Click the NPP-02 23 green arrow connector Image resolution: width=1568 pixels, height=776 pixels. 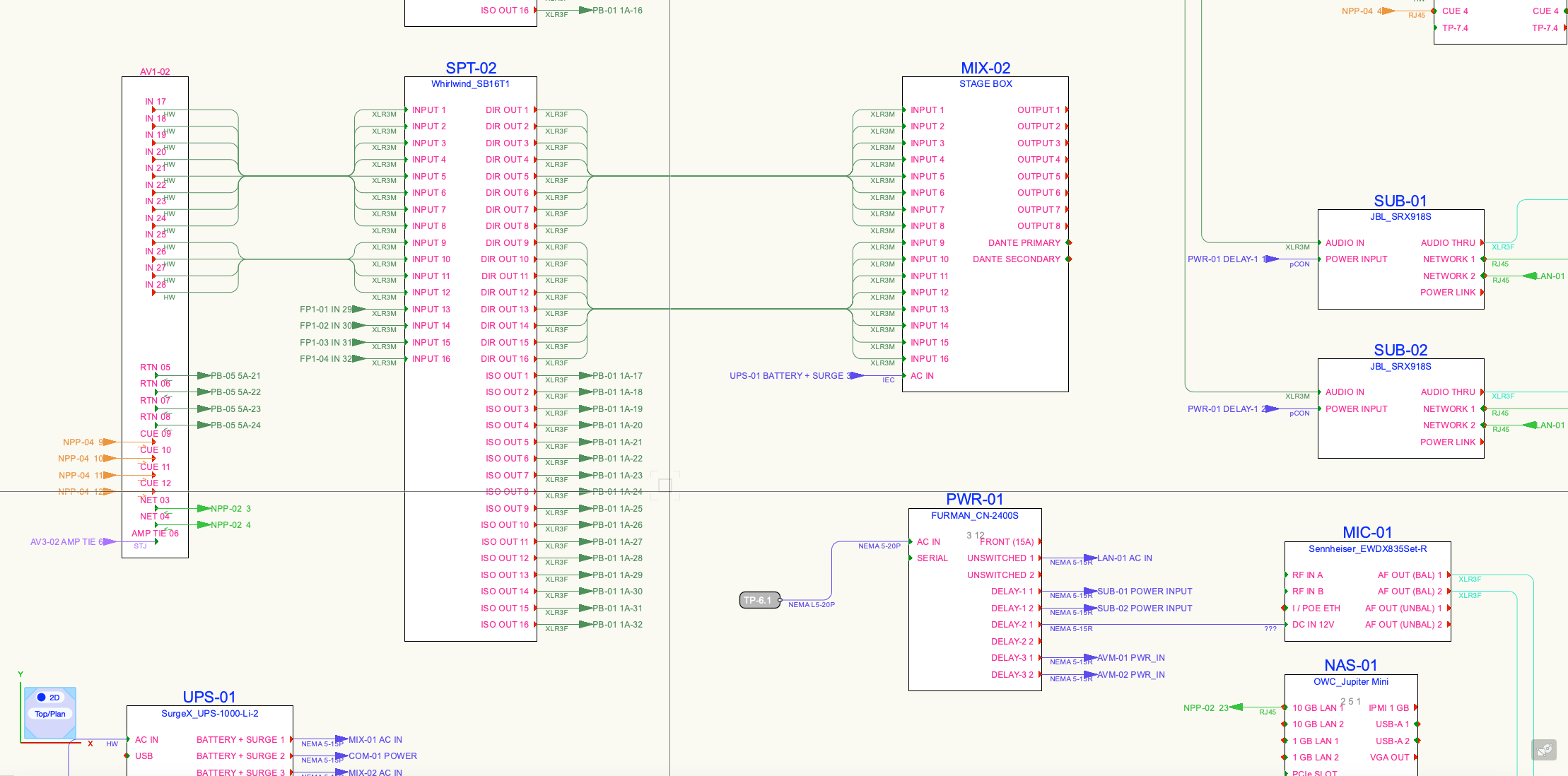click(x=1236, y=707)
